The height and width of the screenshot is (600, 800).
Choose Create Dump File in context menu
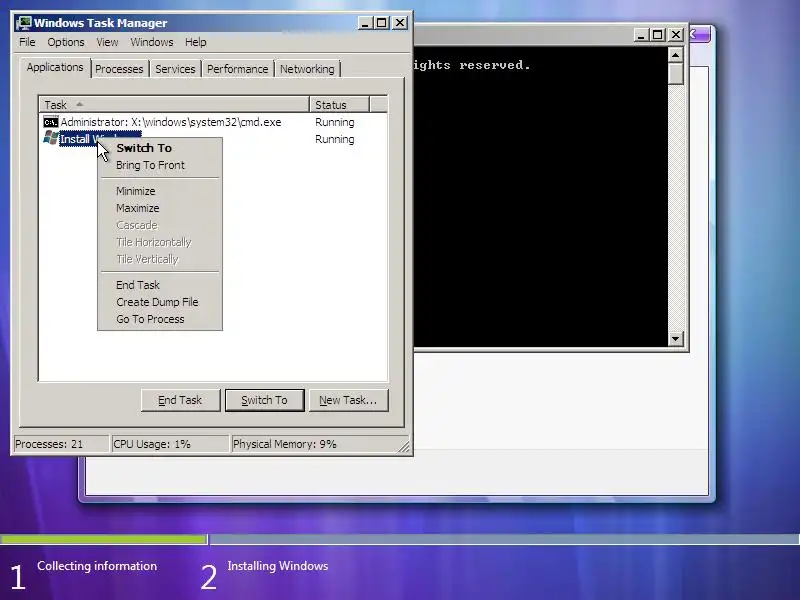point(160,302)
